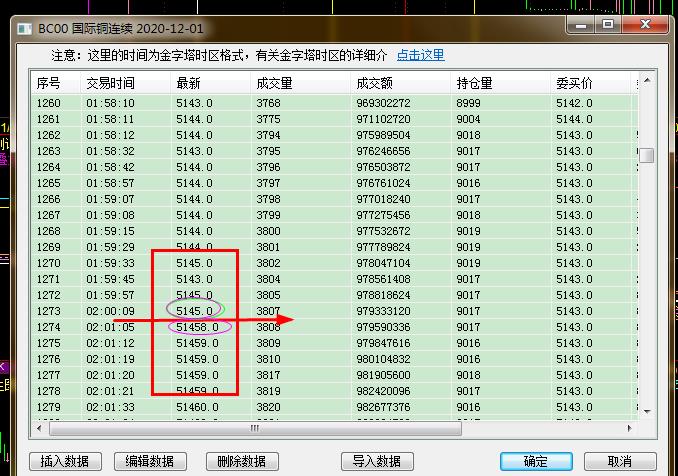This screenshot has height=476, width=678.
Task: Select amount cell 979333120
Action: [x=383, y=311]
